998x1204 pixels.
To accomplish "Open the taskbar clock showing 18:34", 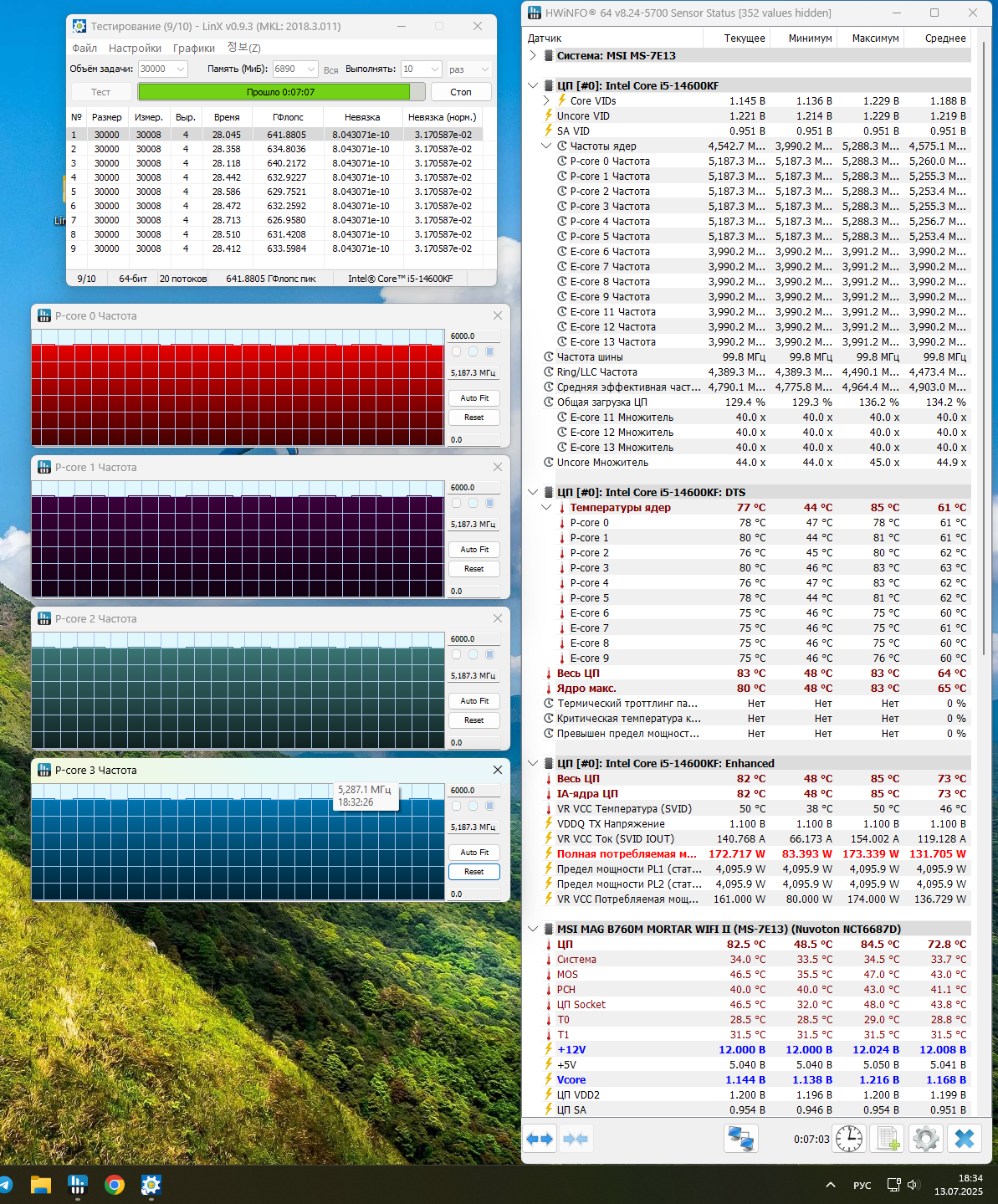I will pyautogui.click(x=959, y=1185).
